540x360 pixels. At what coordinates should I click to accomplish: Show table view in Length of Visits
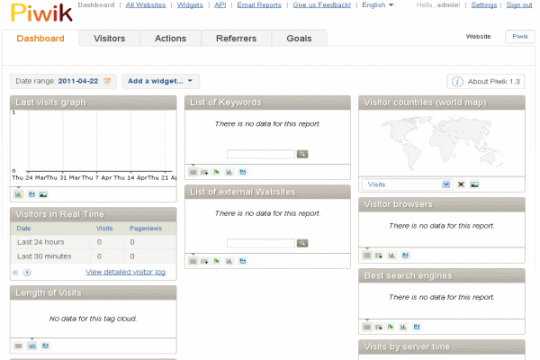pos(19,346)
